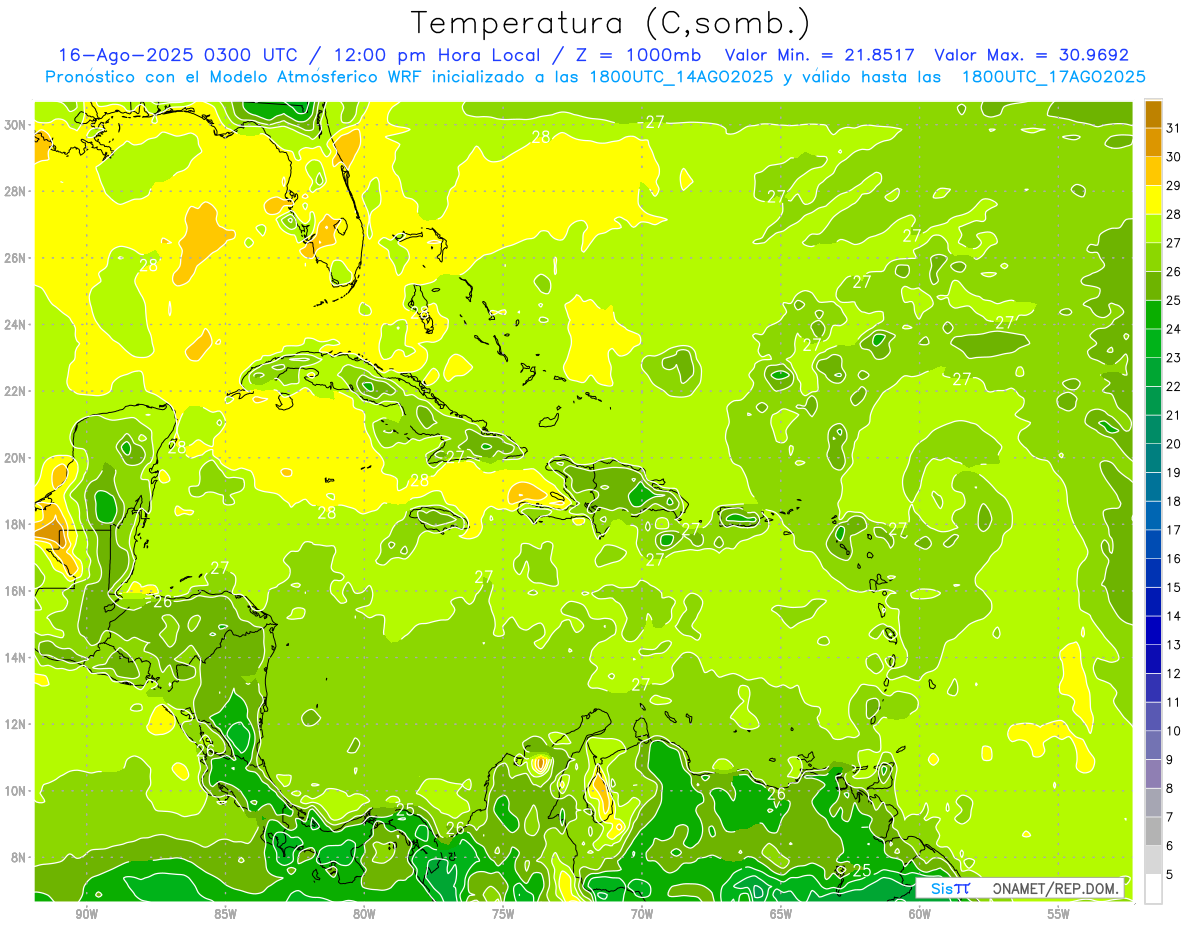The image size is (1200, 927).
Task: Click the 80W longitude axis label
Action: (x=364, y=914)
